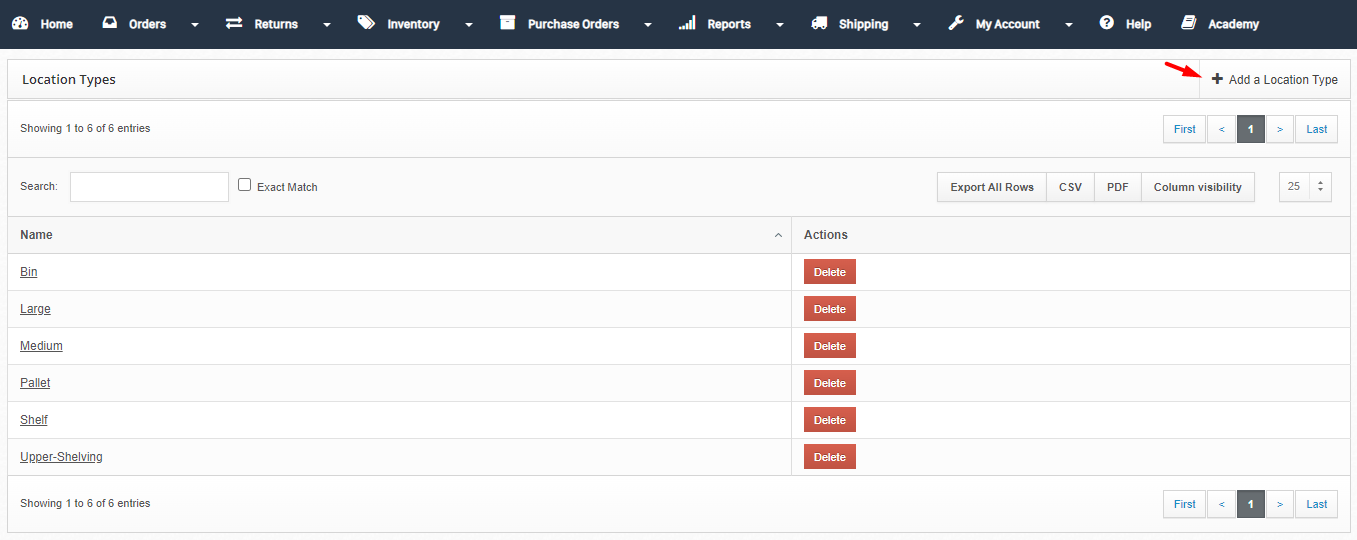Expand the Orders menu dropdown arrow

click(x=195, y=24)
